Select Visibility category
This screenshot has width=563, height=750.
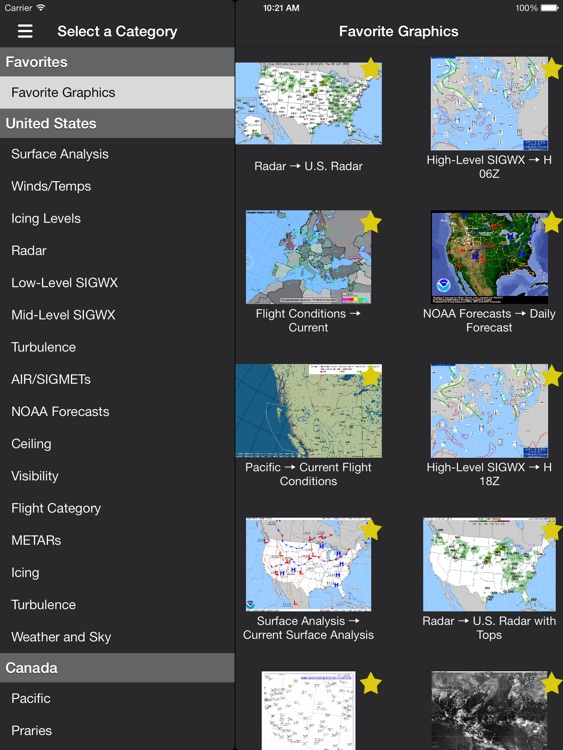[117, 476]
